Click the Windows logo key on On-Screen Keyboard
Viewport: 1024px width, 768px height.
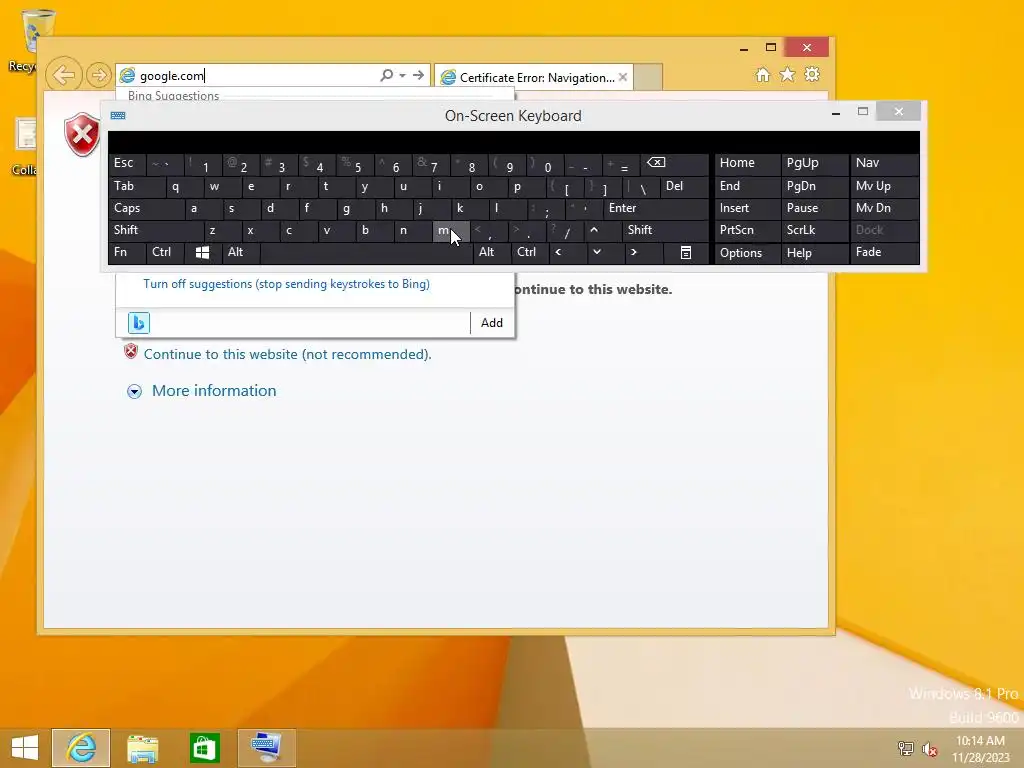(x=202, y=252)
